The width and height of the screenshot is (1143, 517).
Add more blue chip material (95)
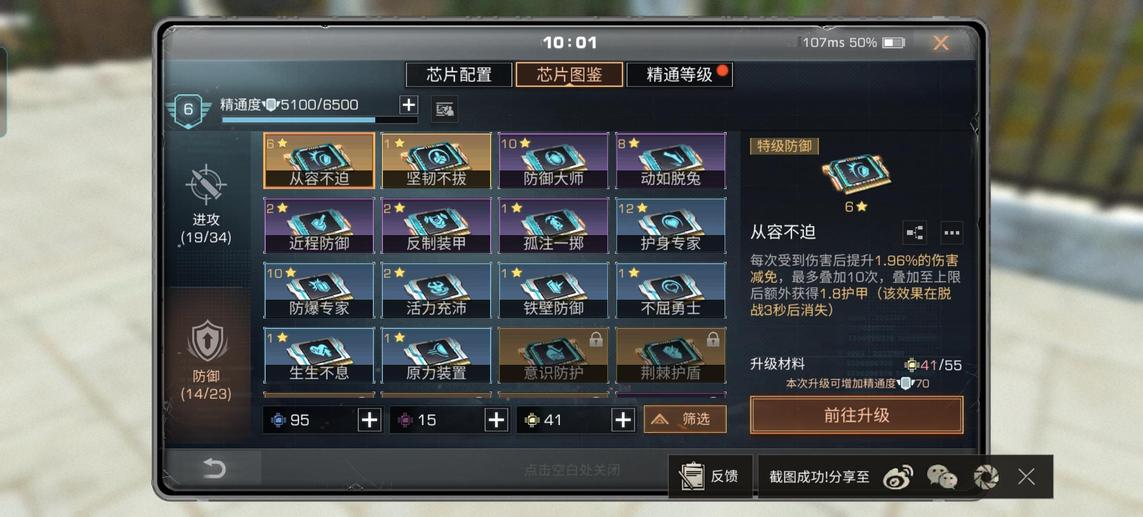[370, 420]
